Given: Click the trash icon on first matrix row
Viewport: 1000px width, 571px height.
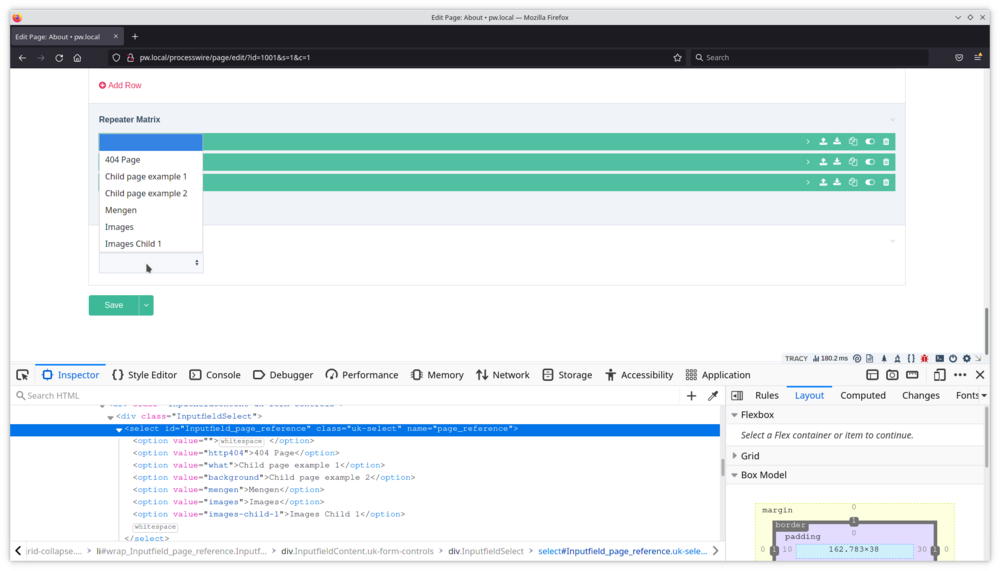Looking at the screenshot, I should coord(886,142).
